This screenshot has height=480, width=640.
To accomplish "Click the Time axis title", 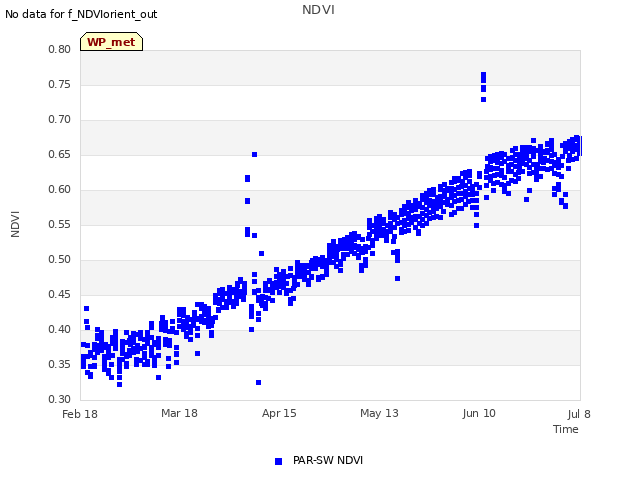I will [566, 429].
